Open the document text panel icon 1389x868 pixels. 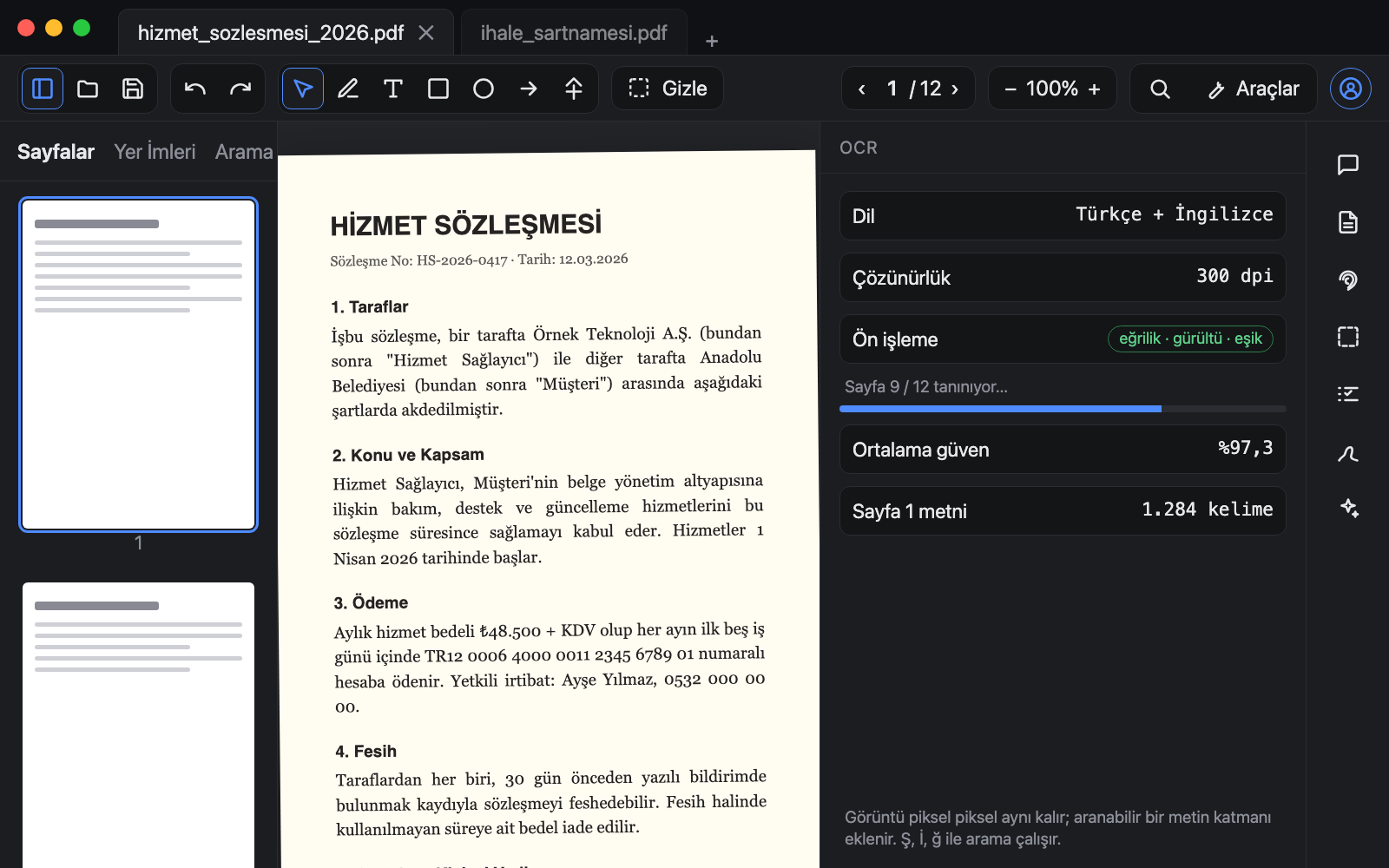[1348, 222]
